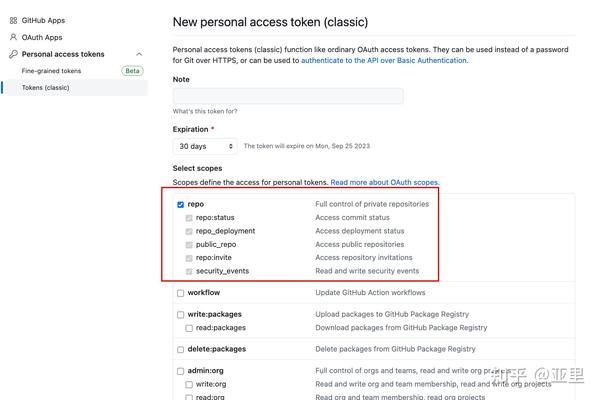Tick the read:packages checkbox

189,328
